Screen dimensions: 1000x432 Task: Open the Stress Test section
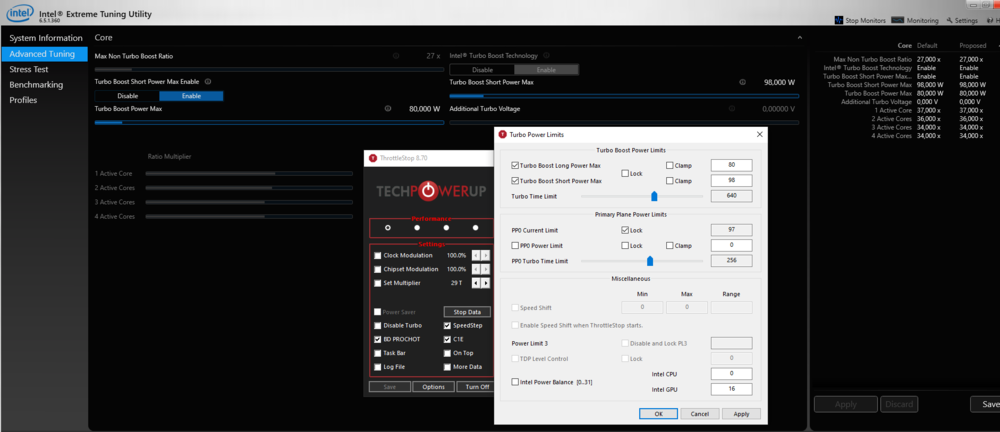(x=29, y=70)
